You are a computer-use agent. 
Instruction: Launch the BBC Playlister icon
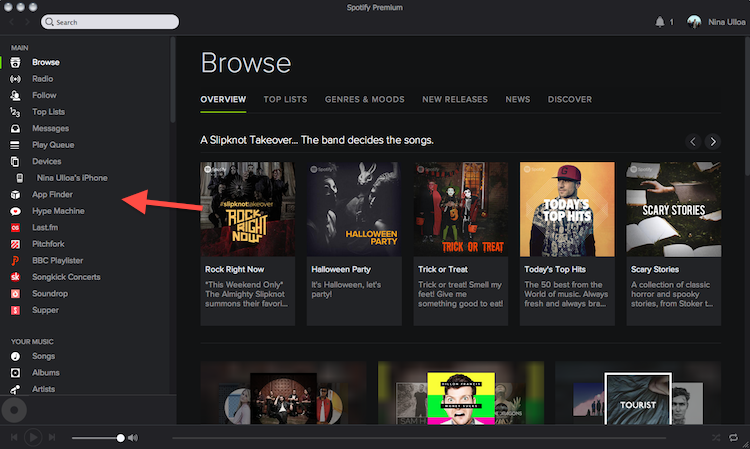pos(15,261)
